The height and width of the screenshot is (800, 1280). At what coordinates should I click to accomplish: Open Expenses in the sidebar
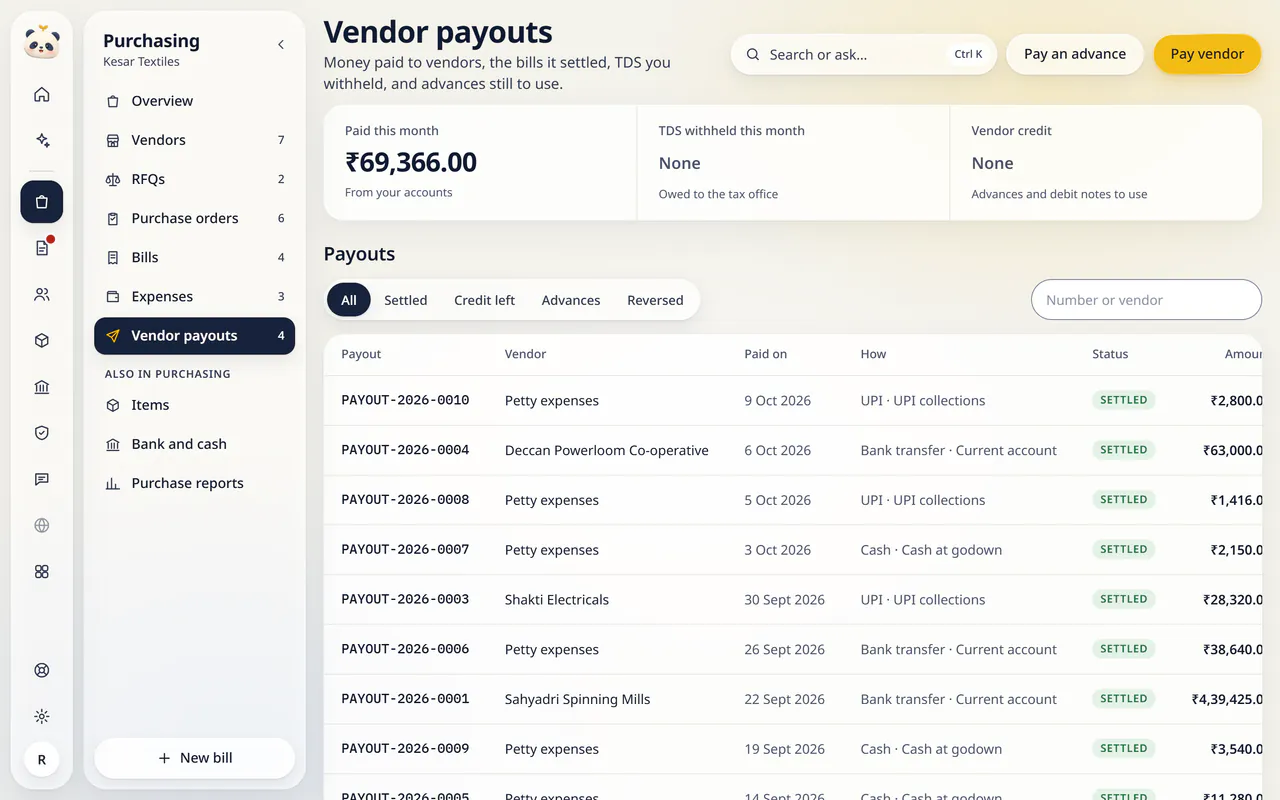[x=194, y=296]
